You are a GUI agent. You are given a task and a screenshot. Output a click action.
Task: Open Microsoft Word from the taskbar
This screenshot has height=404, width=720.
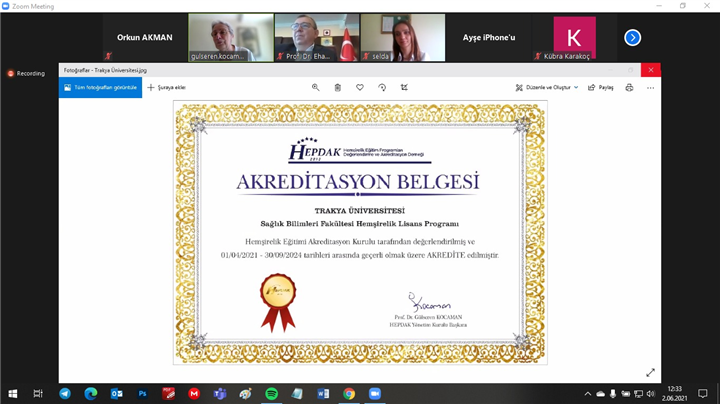click(323, 393)
